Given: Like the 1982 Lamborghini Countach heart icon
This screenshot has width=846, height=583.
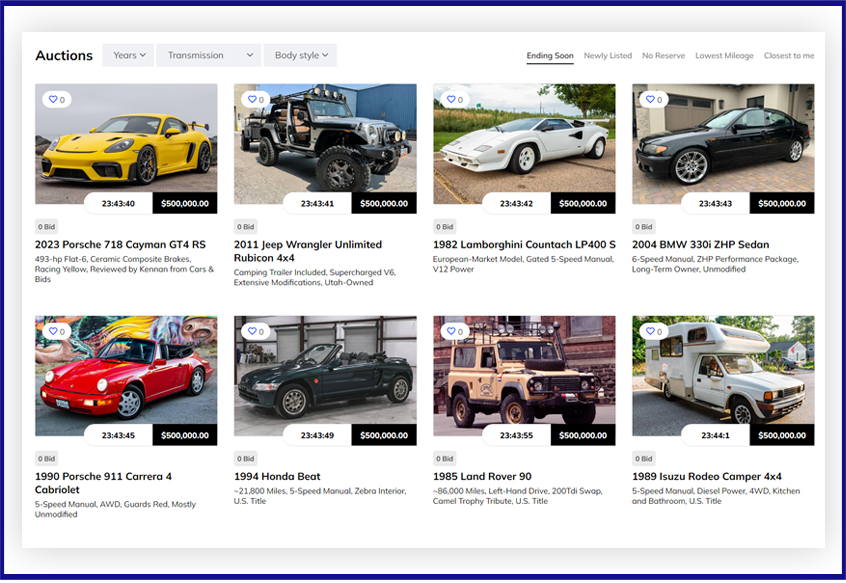Looking at the screenshot, I should pos(451,99).
